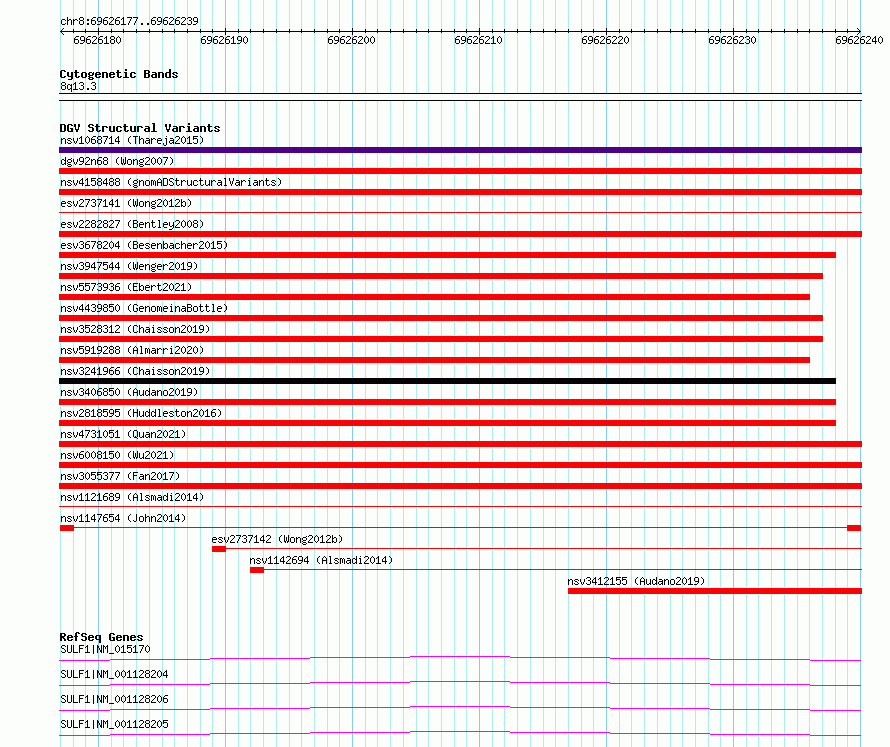Open variant nsv5573936 (Ebert2021)

click(x=126, y=287)
